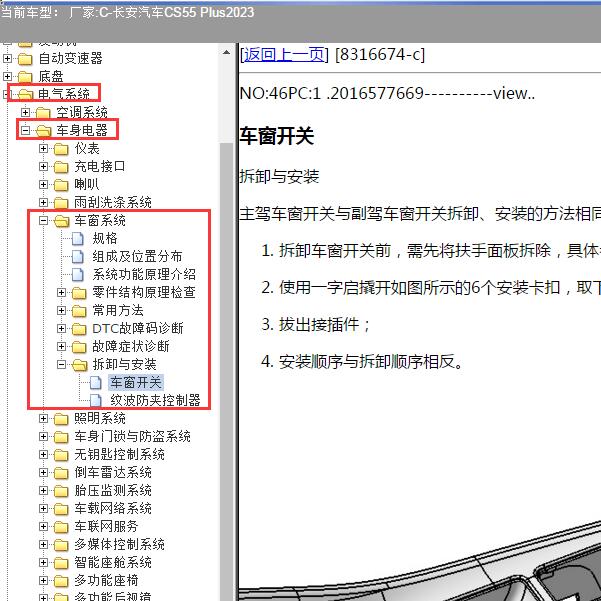Image resolution: width=601 pixels, height=601 pixels.
Task: Click the 零件结构原理检查 folder icon
Action: tap(79, 293)
